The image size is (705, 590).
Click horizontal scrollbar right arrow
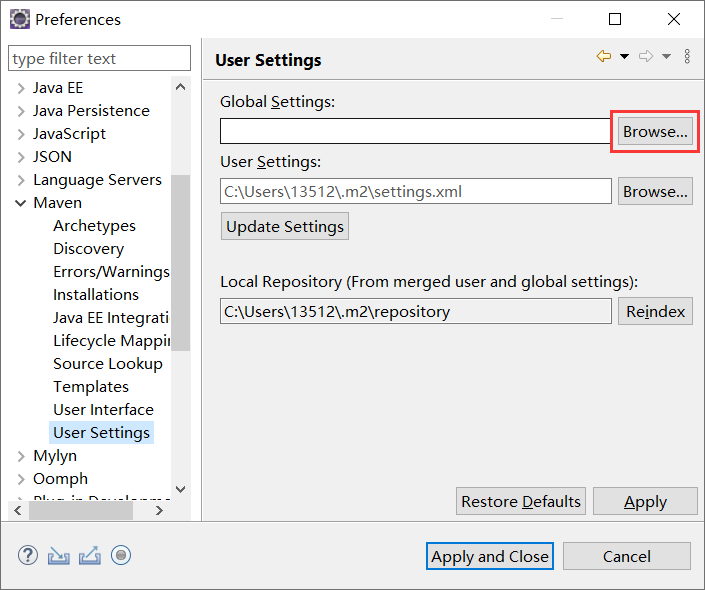click(x=159, y=510)
